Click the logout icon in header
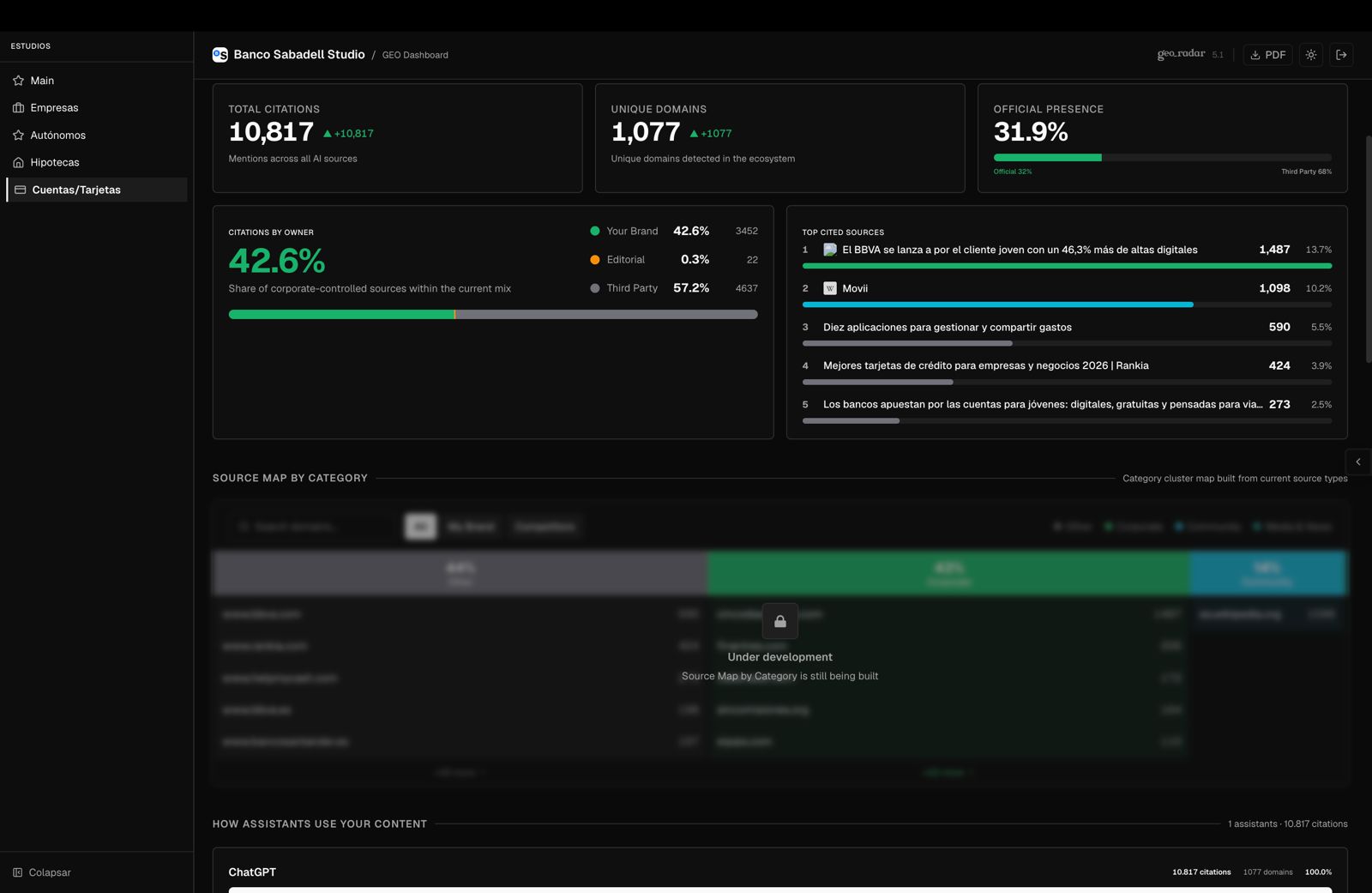1372x893 pixels. [x=1341, y=55]
